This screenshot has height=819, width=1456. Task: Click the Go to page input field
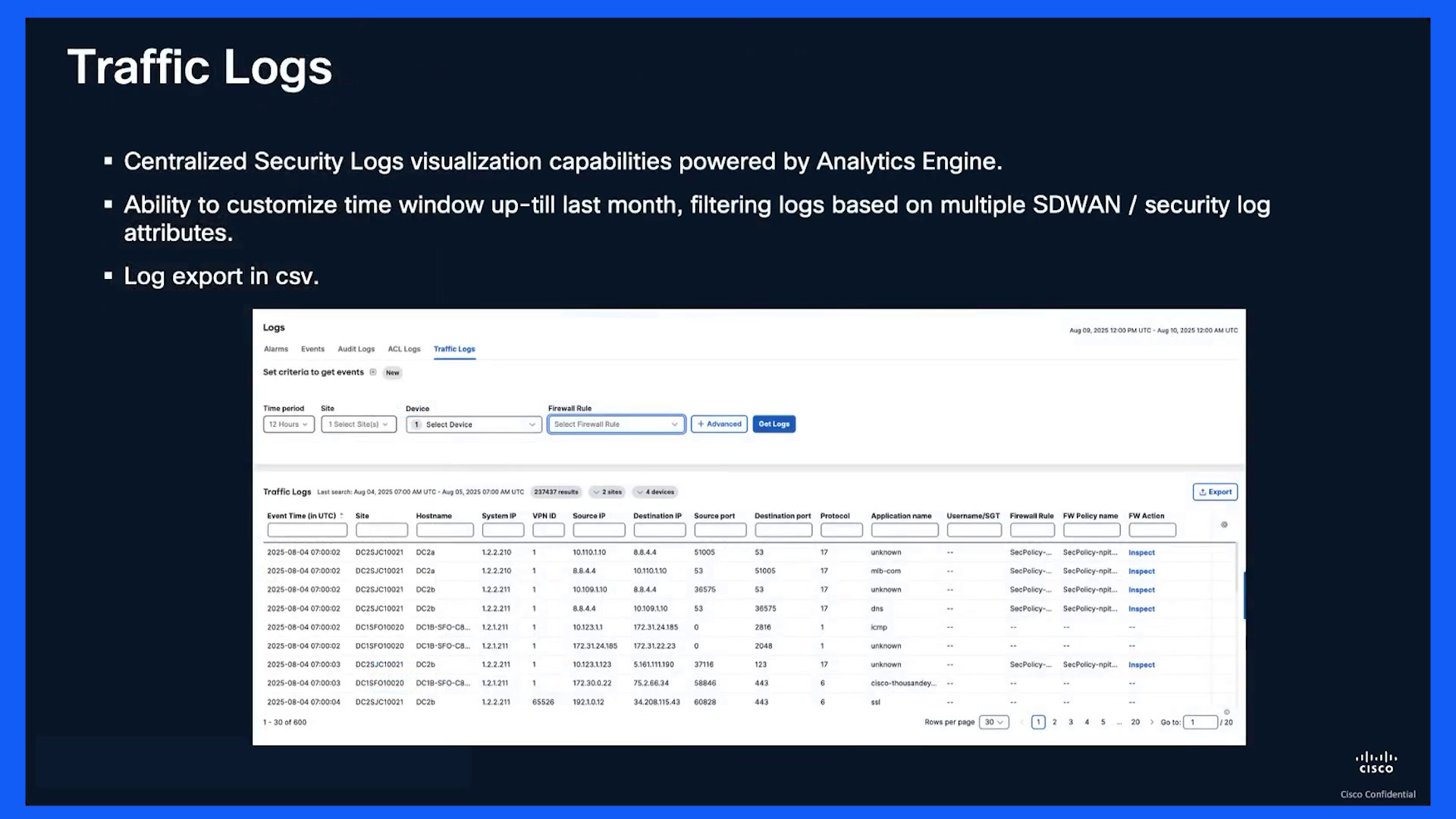pyautogui.click(x=1200, y=723)
